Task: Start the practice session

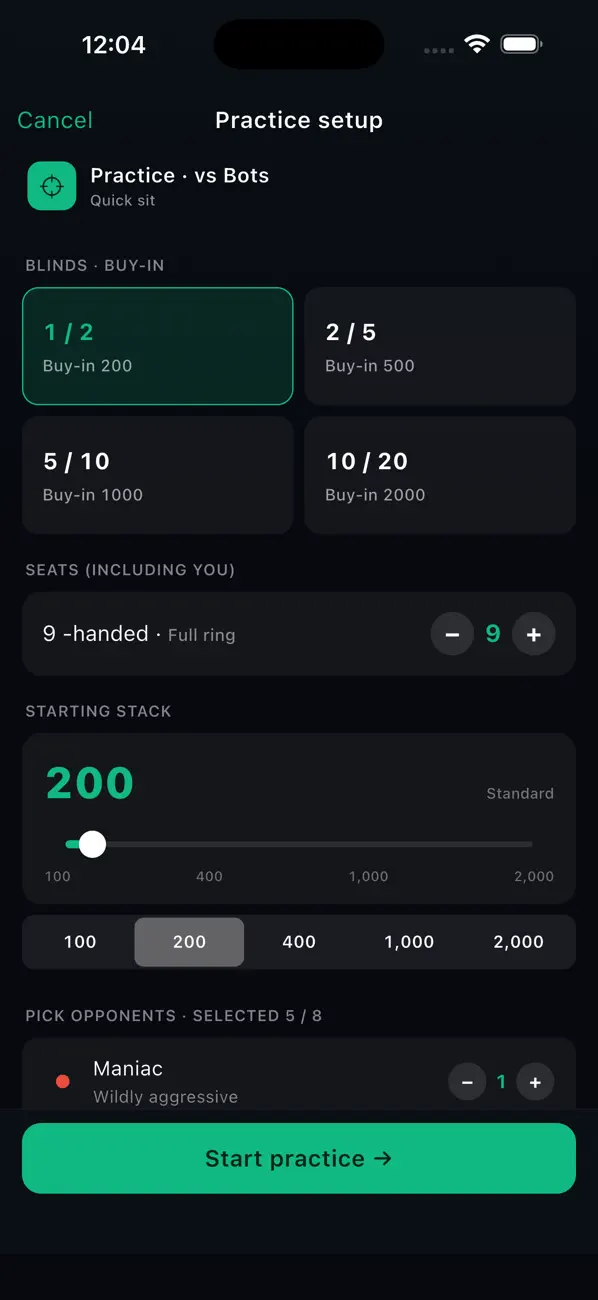Action: 299,1158
